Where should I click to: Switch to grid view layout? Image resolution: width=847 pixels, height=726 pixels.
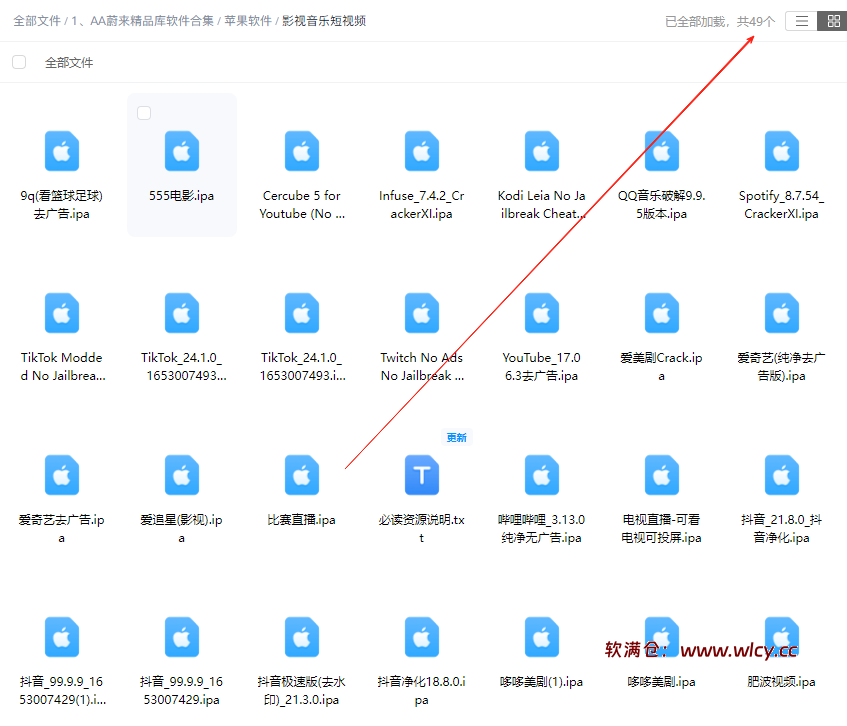[x=832, y=21]
